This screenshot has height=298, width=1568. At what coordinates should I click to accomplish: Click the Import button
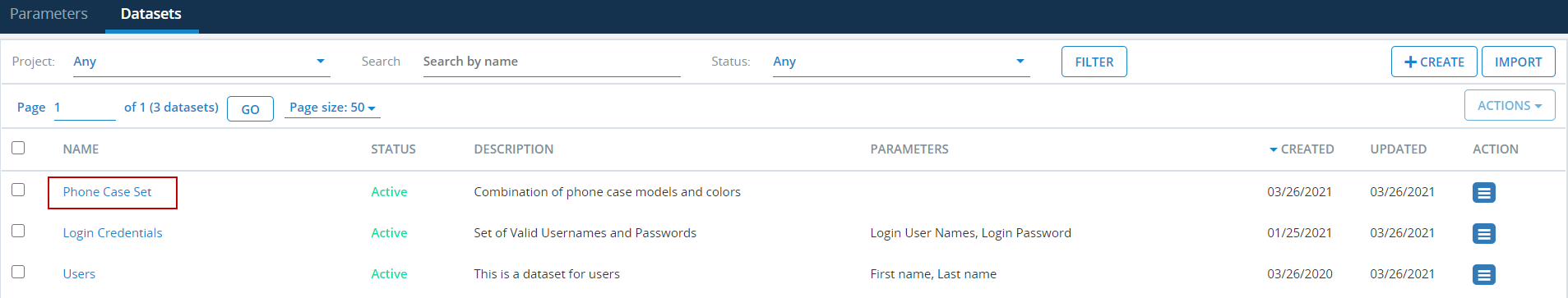1519,62
